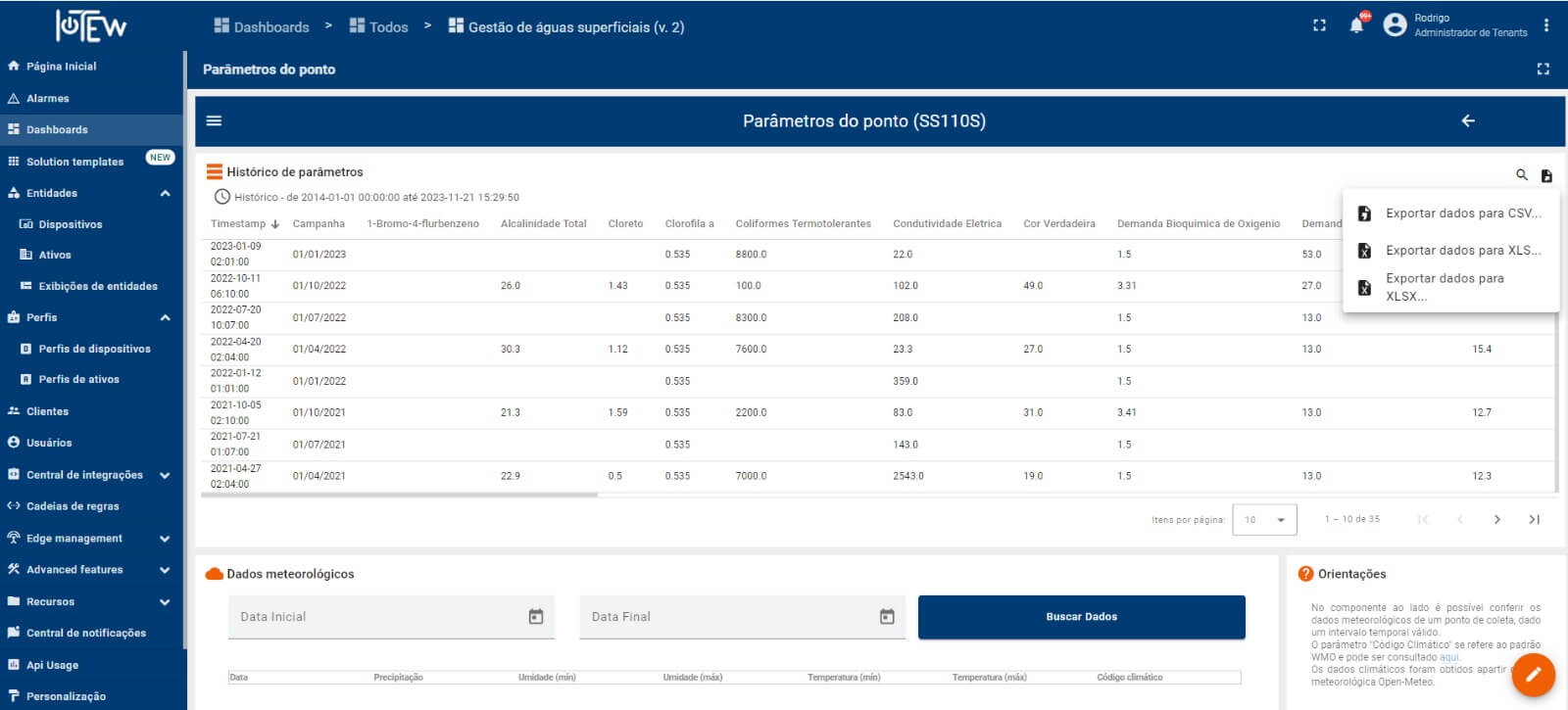Click Buscar Dados button
The image size is (1568, 710).
(1082, 617)
